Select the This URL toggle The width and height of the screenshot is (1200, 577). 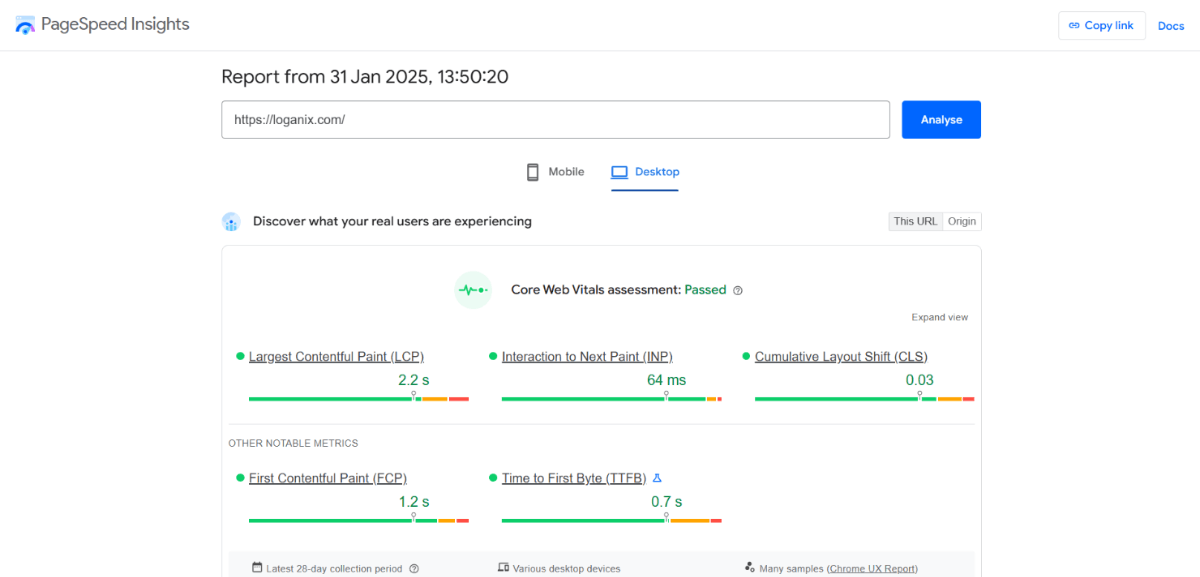[916, 221]
